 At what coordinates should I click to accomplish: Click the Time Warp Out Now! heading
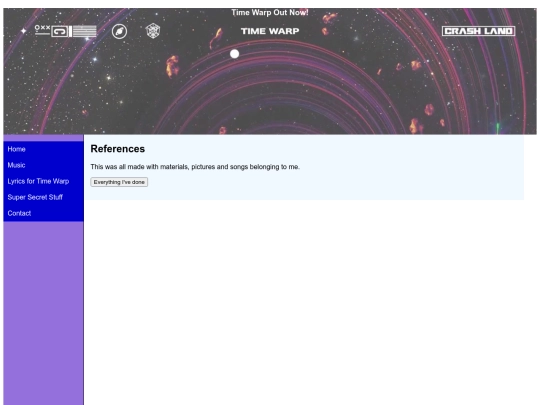point(270,13)
